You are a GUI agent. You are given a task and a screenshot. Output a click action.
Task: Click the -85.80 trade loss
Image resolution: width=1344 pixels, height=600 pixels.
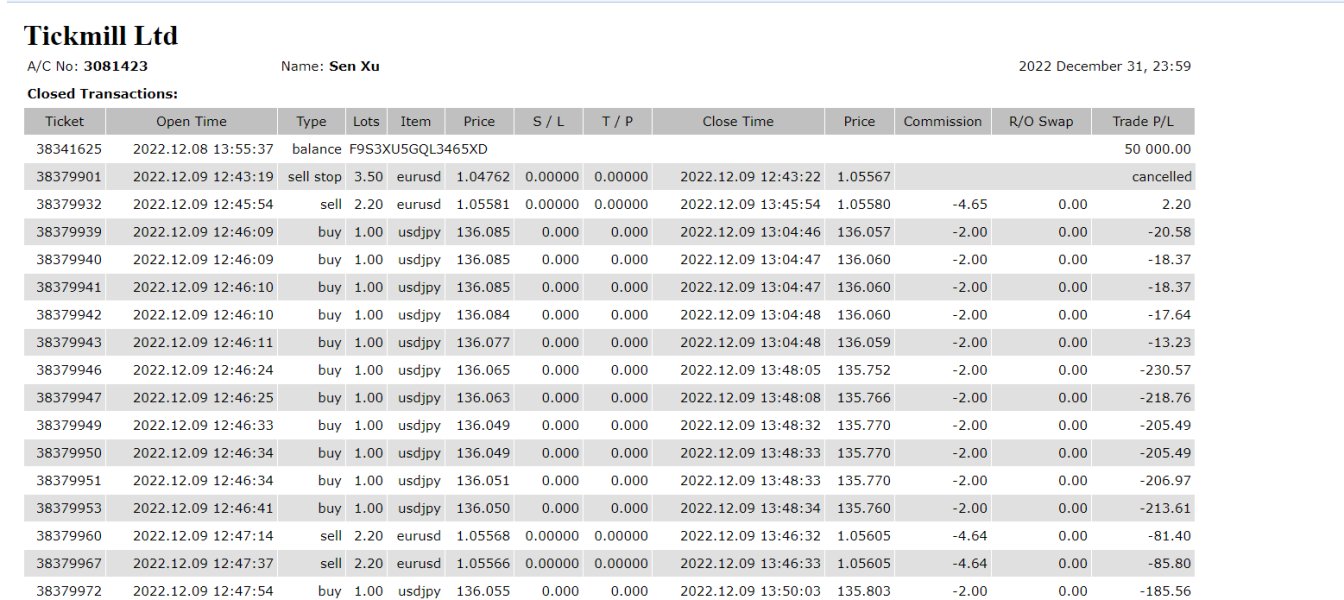point(1170,564)
